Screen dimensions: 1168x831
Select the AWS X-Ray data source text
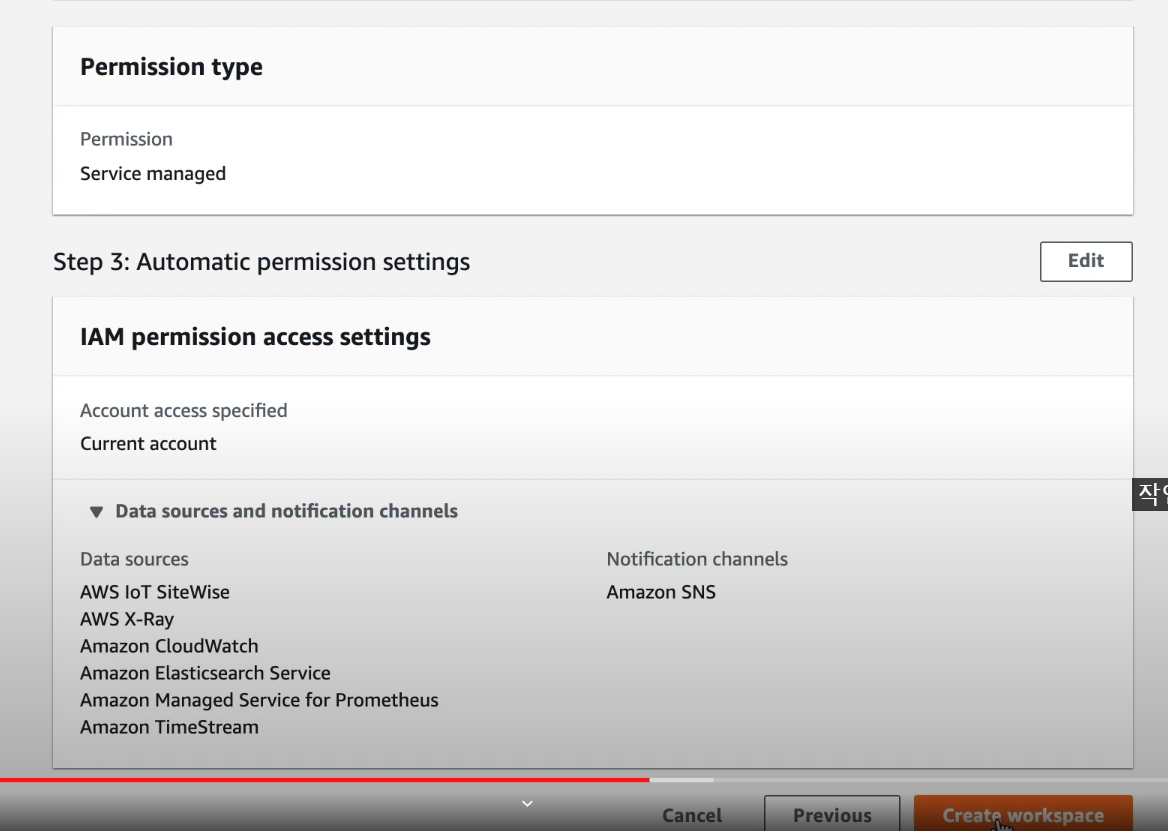click(127, 619)
